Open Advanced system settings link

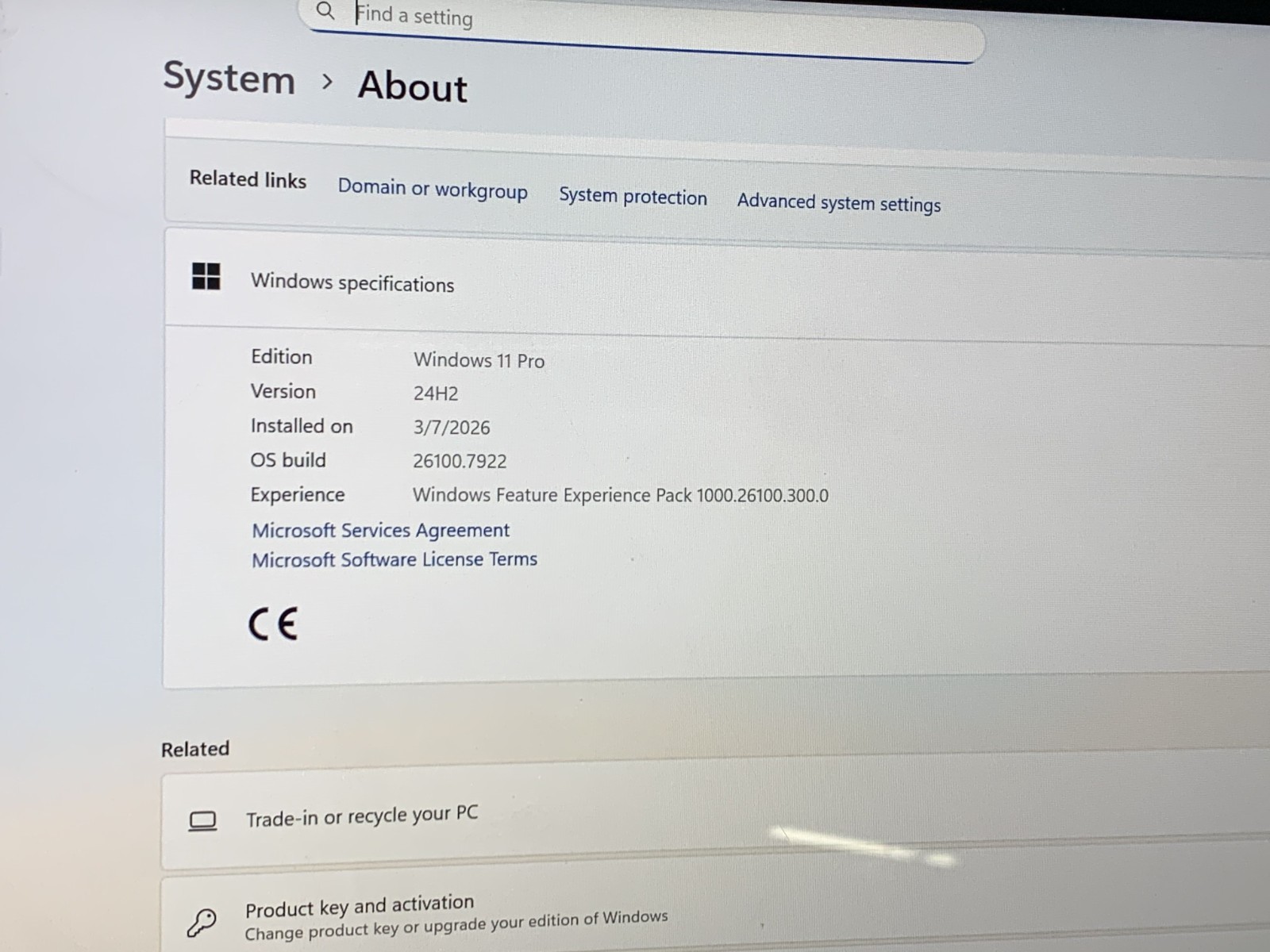point(838,202)
